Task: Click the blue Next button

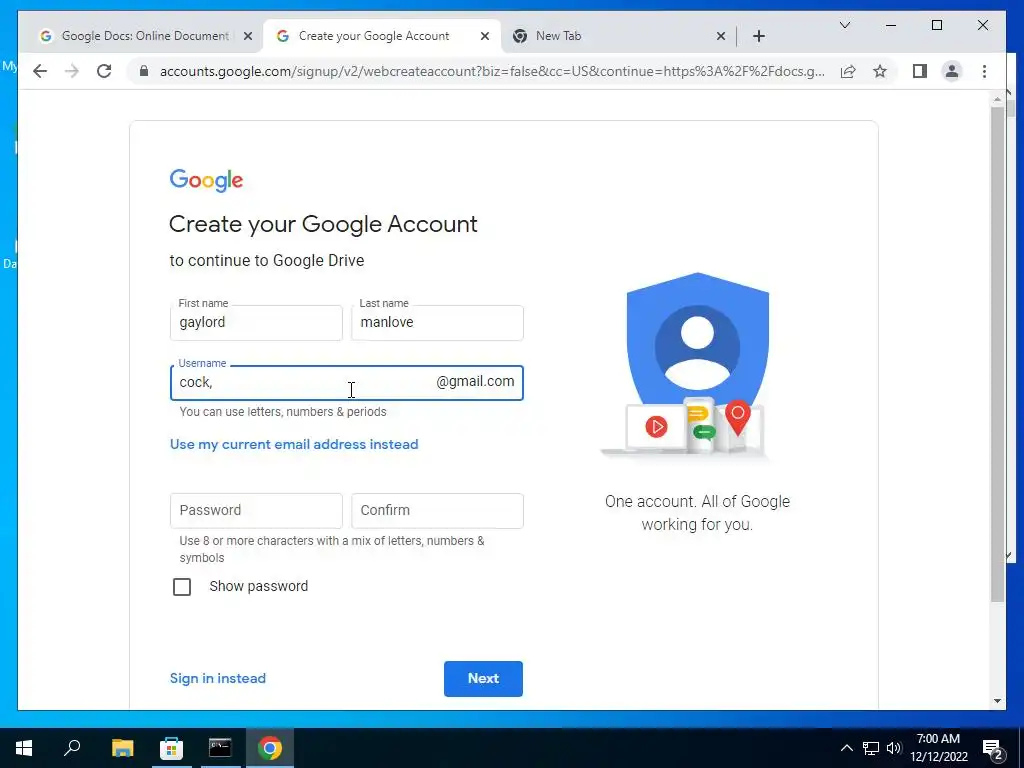Action: [483, 679]
